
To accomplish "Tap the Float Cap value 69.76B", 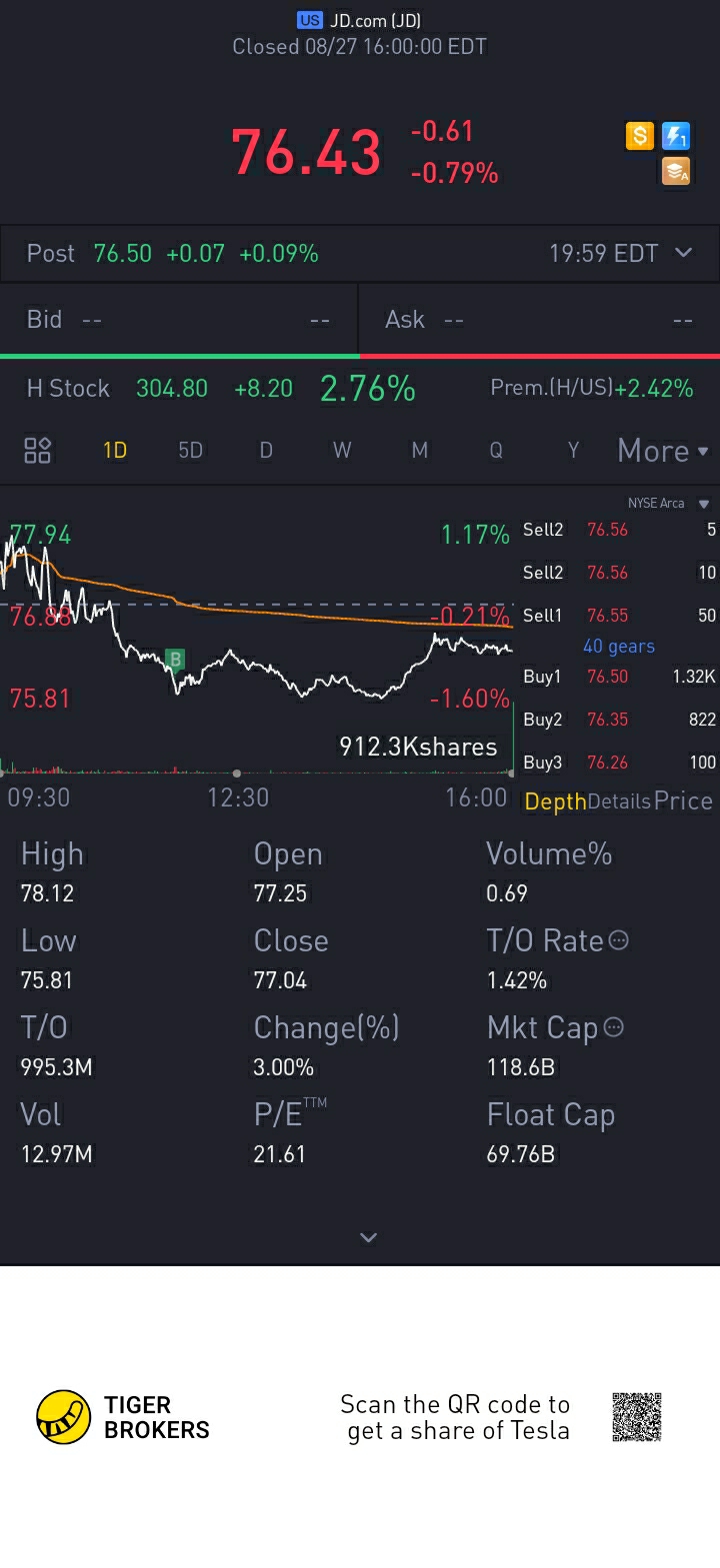I will click(x=520, y=1154).
